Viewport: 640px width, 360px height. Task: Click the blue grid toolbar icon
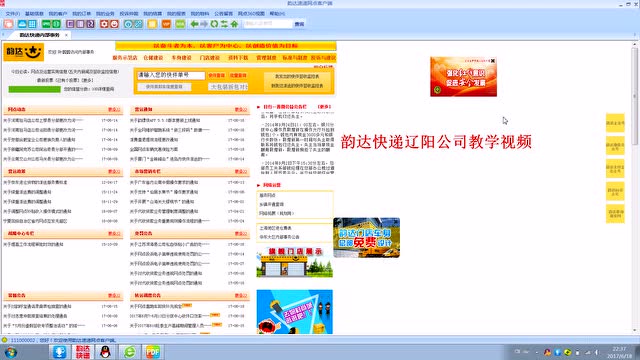coord(32,24)
